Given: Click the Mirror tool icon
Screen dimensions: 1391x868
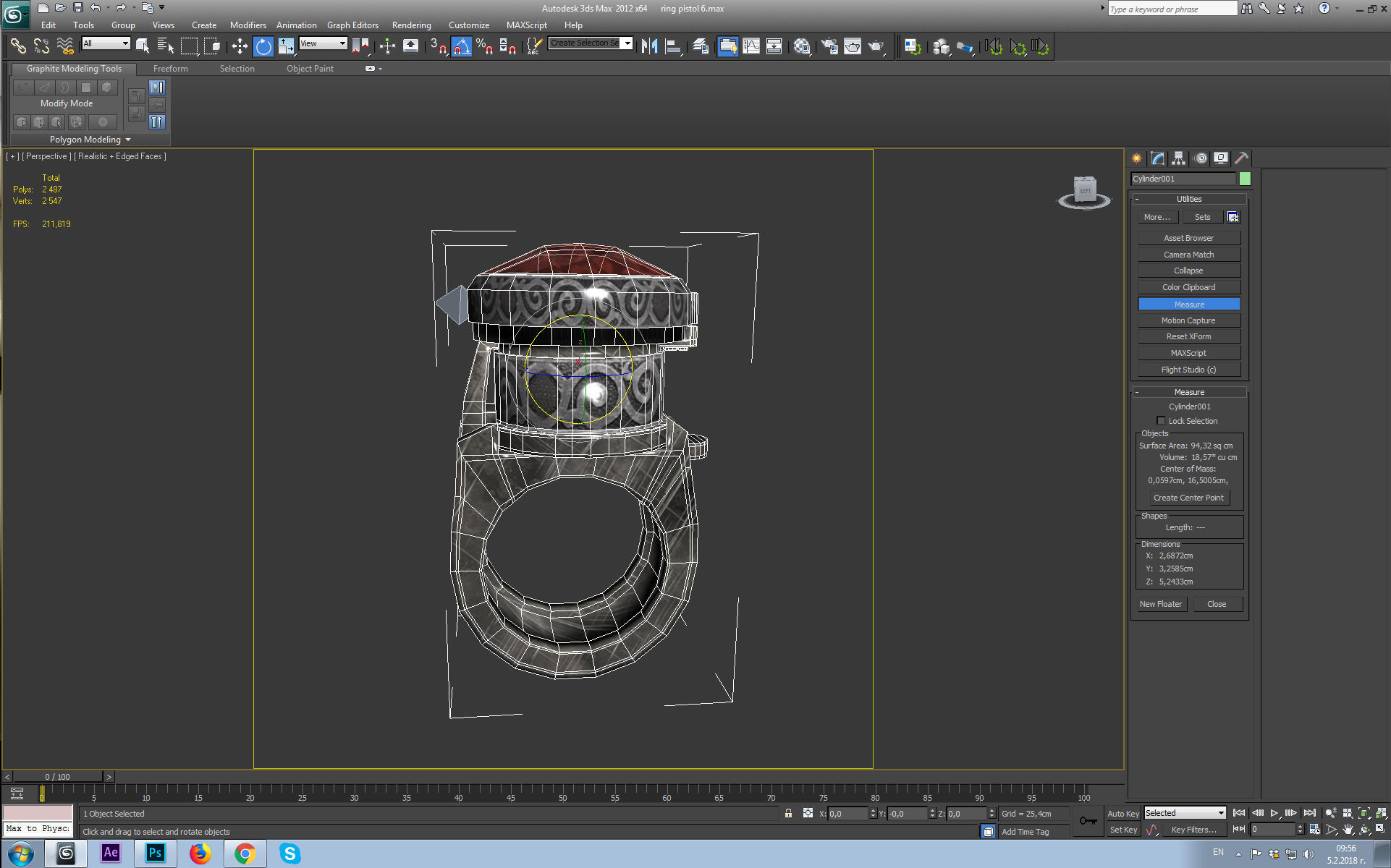Looking at the screenshot, I should click(650, 47).
